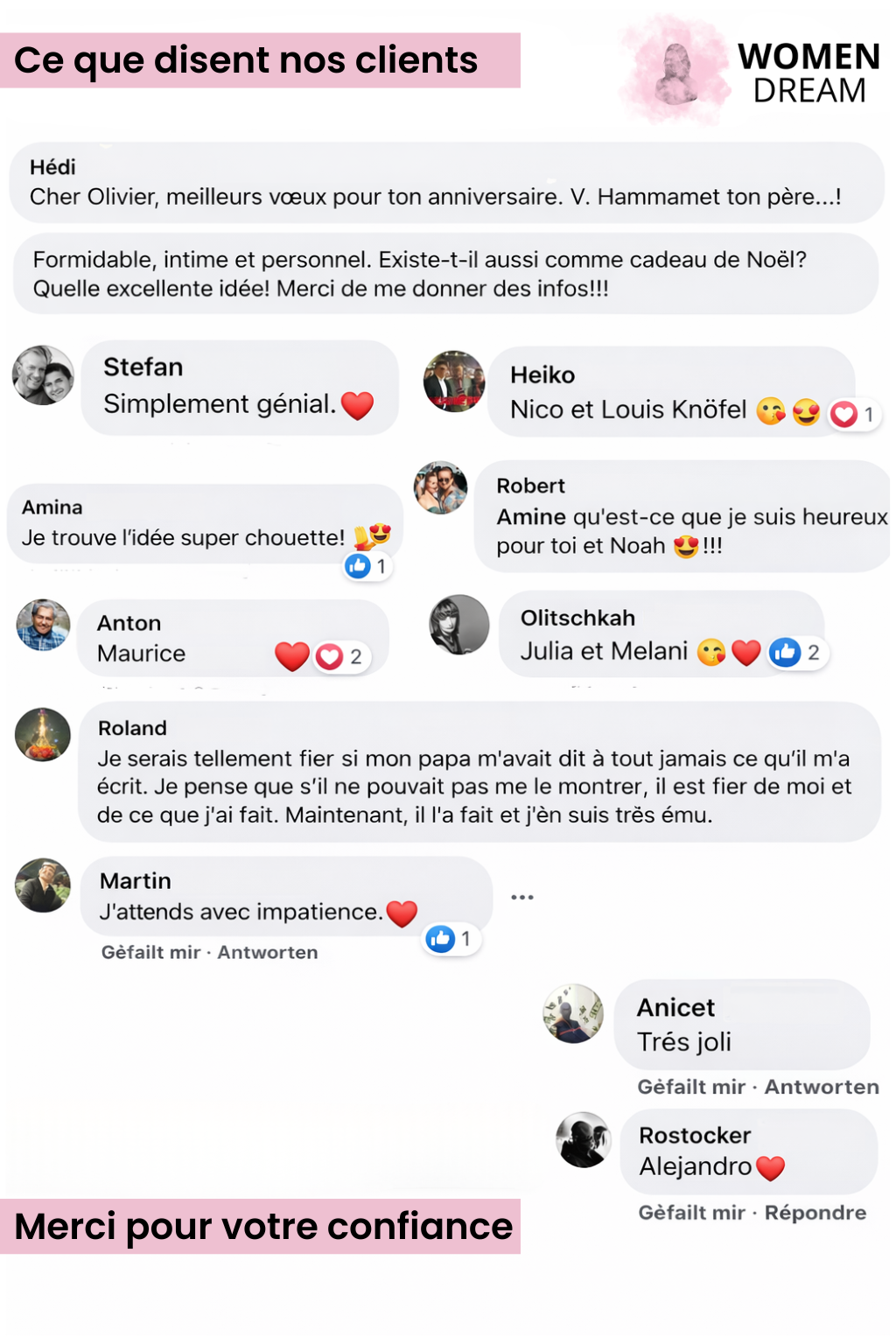The image size is (896, 1344).
Task: Click the like reaction on Olitschkah's comment
Action: (785, 652)
